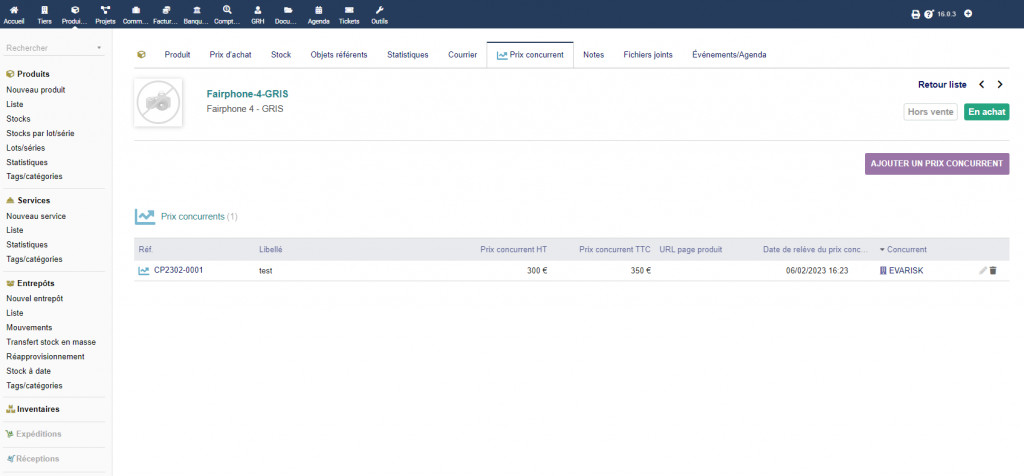This screenshot has height=476, width=1024.
Task: Open Stocks par lot/série in sidebar
Action: 40,133
